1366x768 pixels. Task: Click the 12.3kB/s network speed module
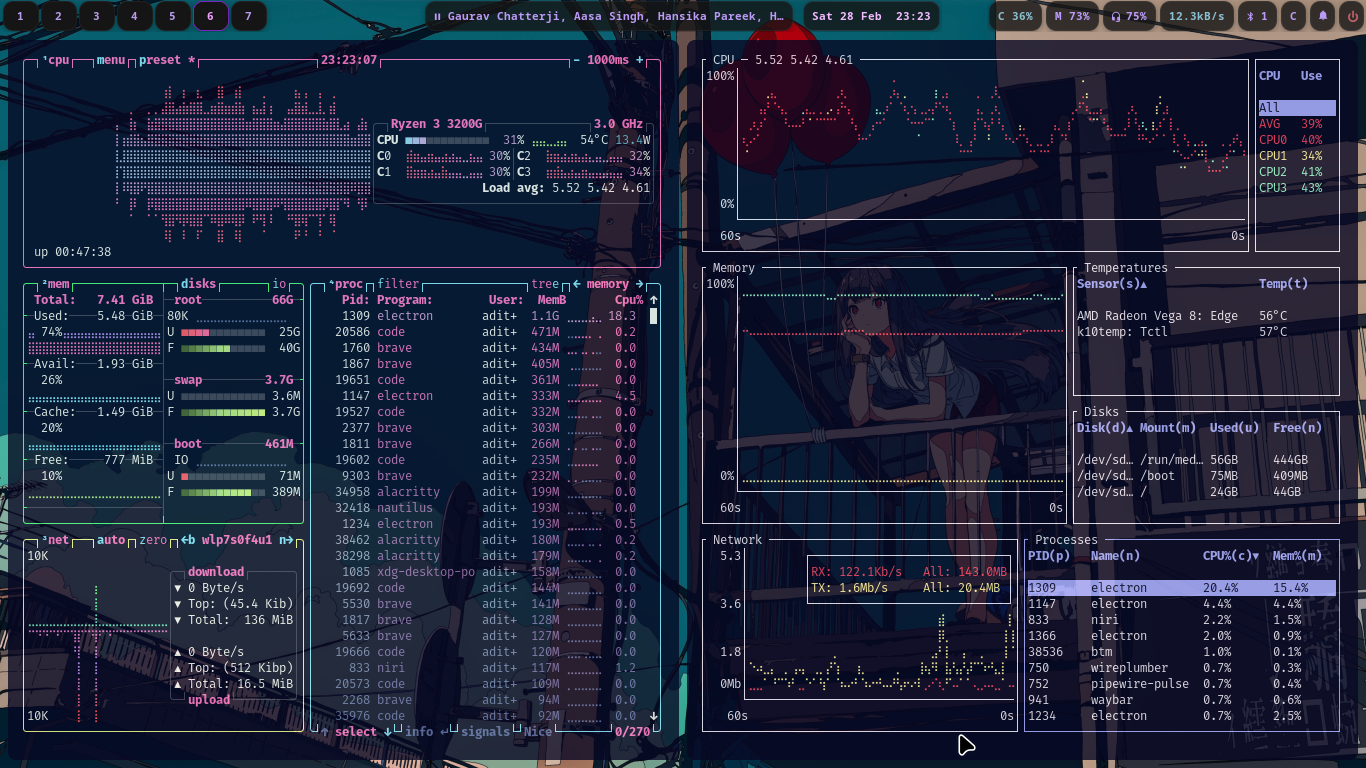[1197, 16]
